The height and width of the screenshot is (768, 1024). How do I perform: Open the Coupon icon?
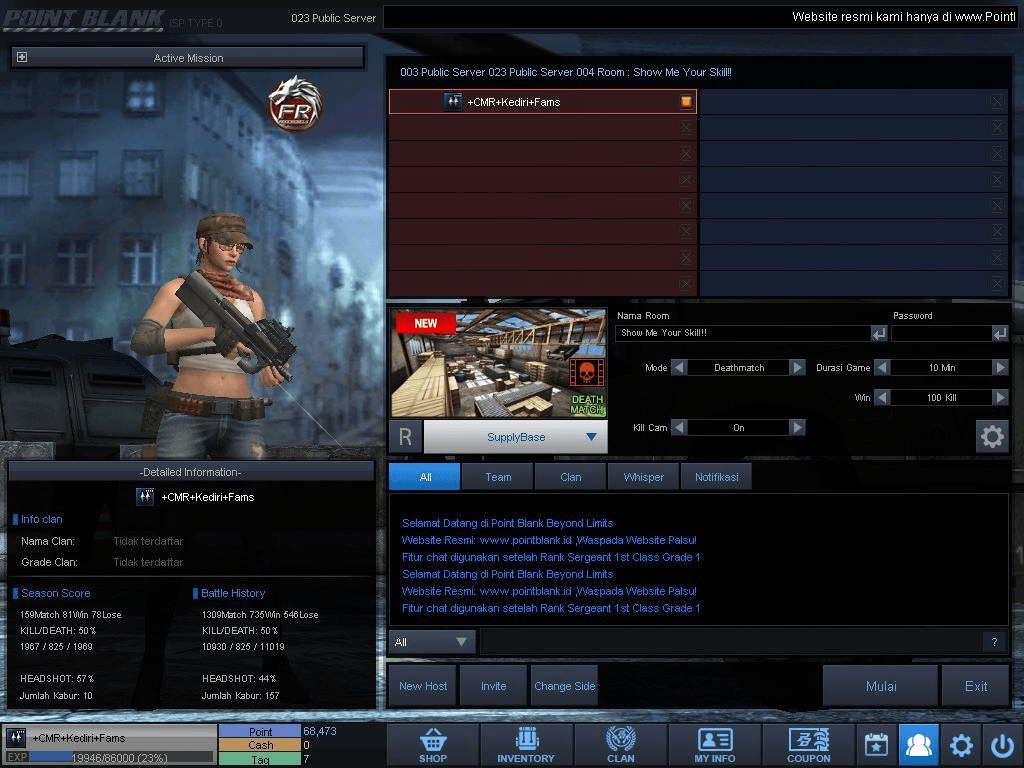(808, 744)
